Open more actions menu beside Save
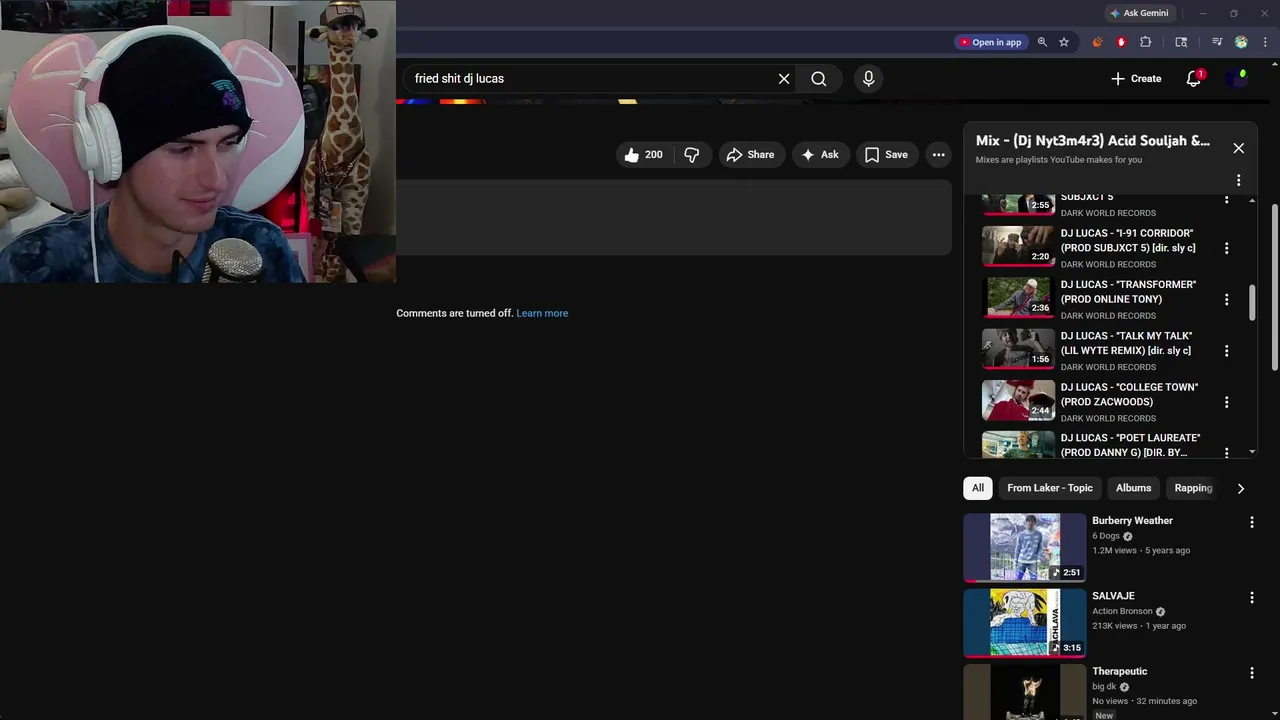The image size is (1280, 720). click(x=938, y=155)
